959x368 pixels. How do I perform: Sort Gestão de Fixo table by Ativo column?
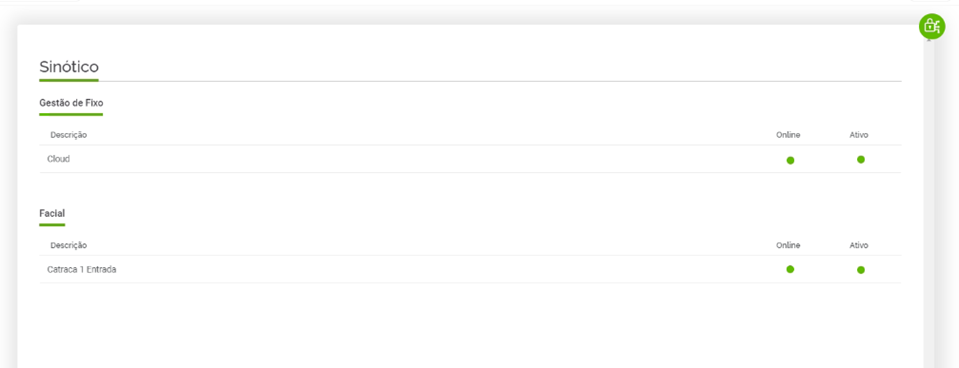[x=859, y=134]
